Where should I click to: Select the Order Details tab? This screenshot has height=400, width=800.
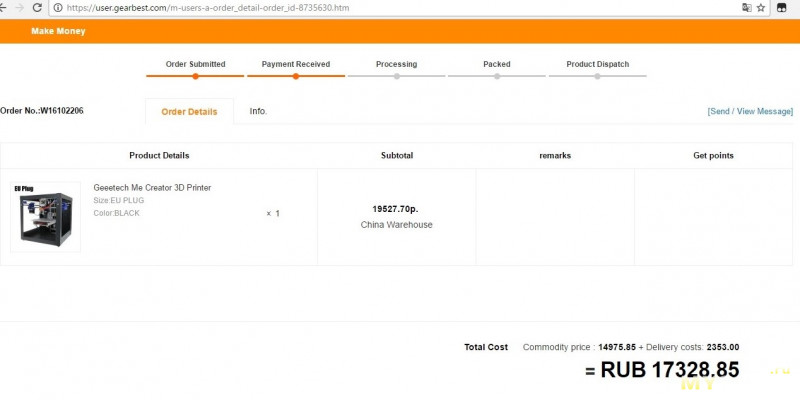[x=189, y=112]
